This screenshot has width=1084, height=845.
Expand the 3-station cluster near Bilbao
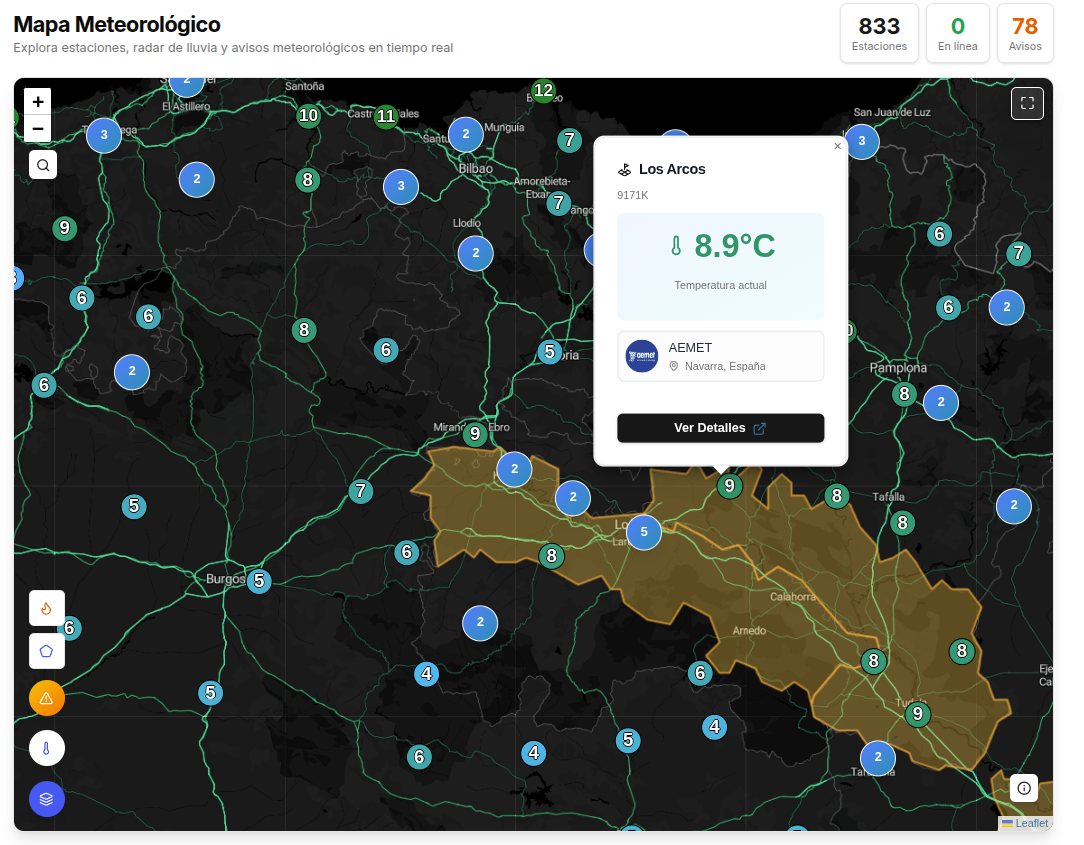(401, 186)
